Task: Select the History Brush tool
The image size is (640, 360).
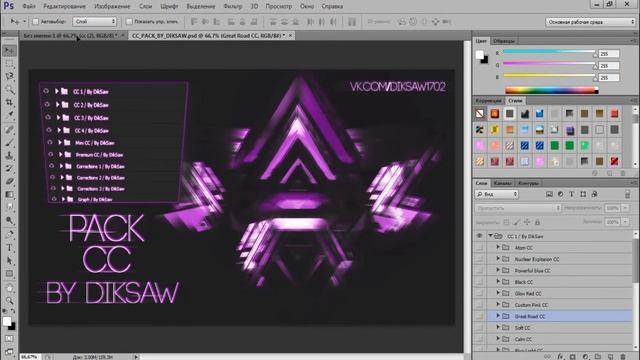Action: [x=9, y=168]
